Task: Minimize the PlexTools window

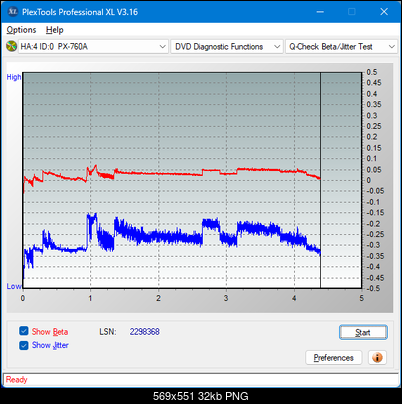Action: [x=320, y=12]
